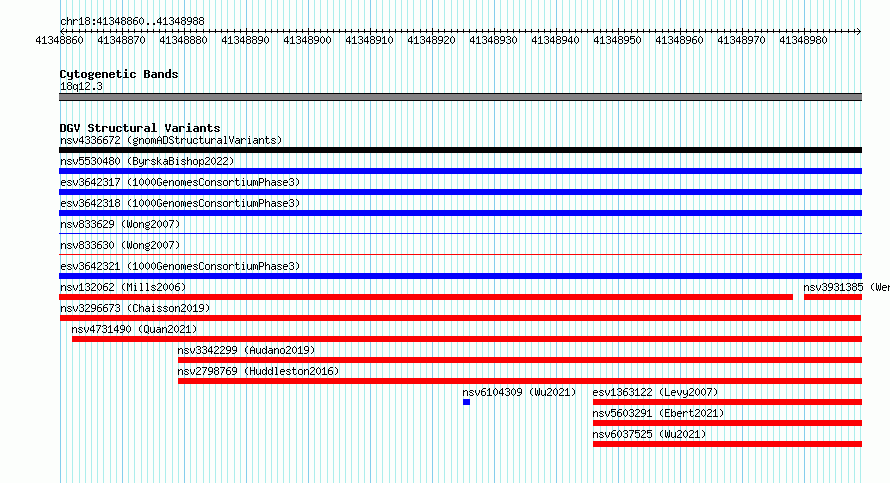Open nsv833630 (Wong2007) label
This screenshot has width=890, height=483.
point(120,245)
